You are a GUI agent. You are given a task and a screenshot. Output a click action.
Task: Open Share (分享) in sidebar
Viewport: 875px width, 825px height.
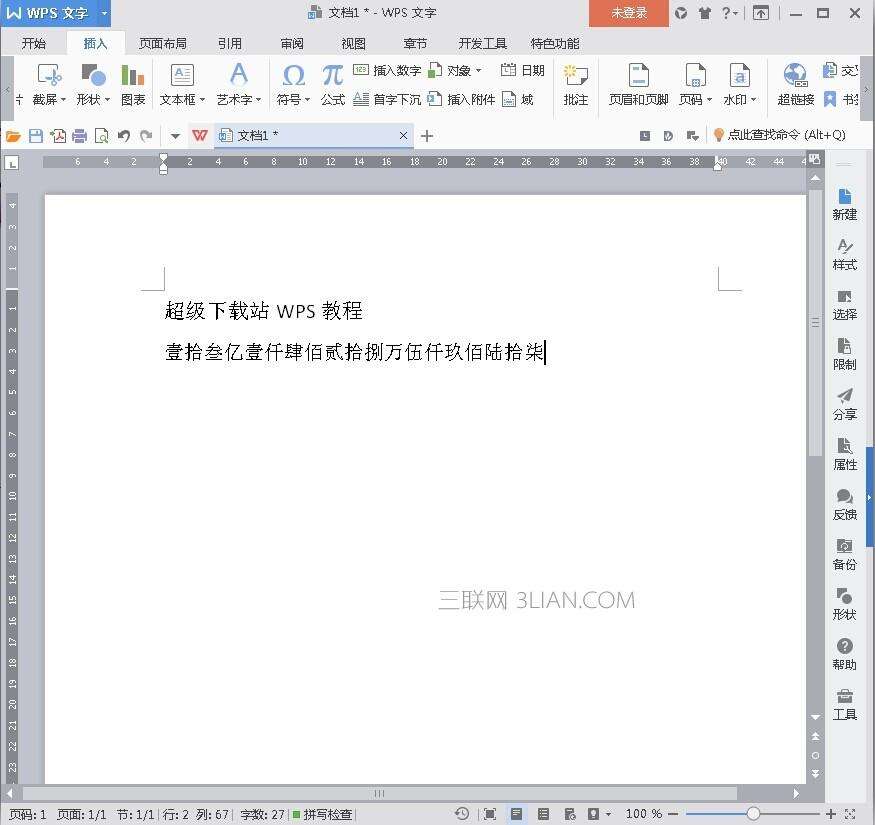click(x=844, y=405)
